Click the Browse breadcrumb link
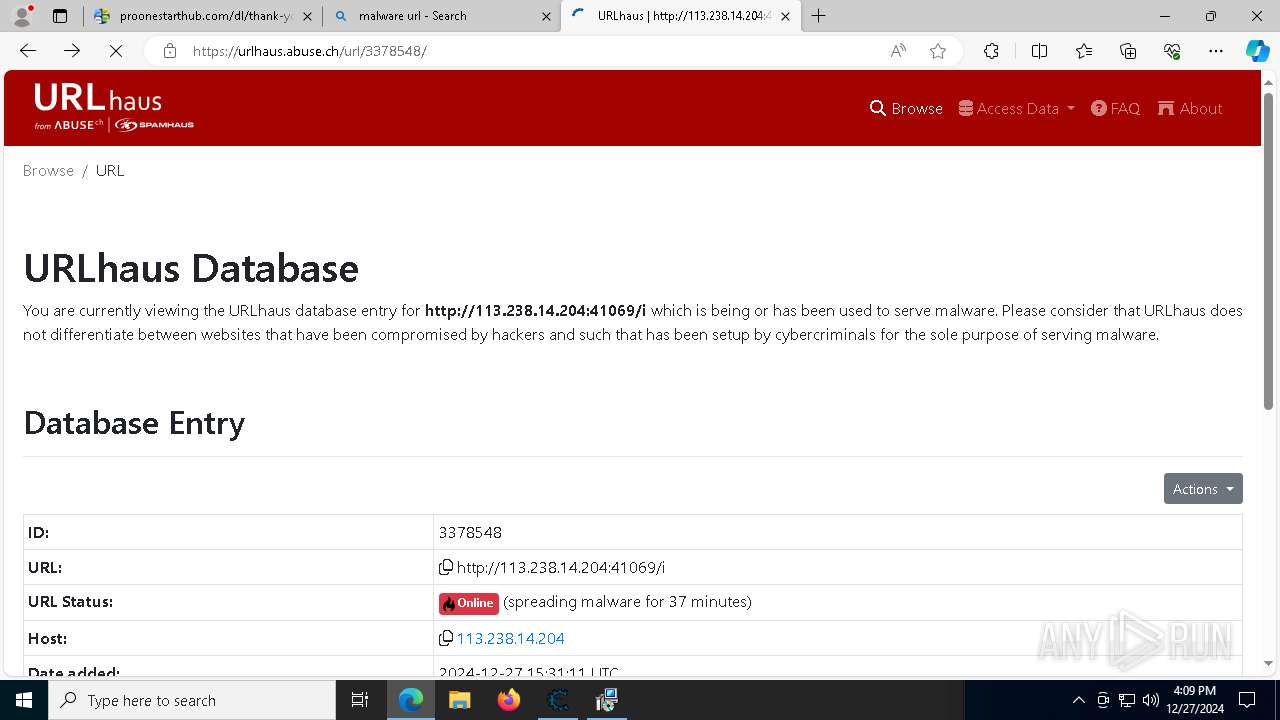1280x720 pixels. click(48, 170)
